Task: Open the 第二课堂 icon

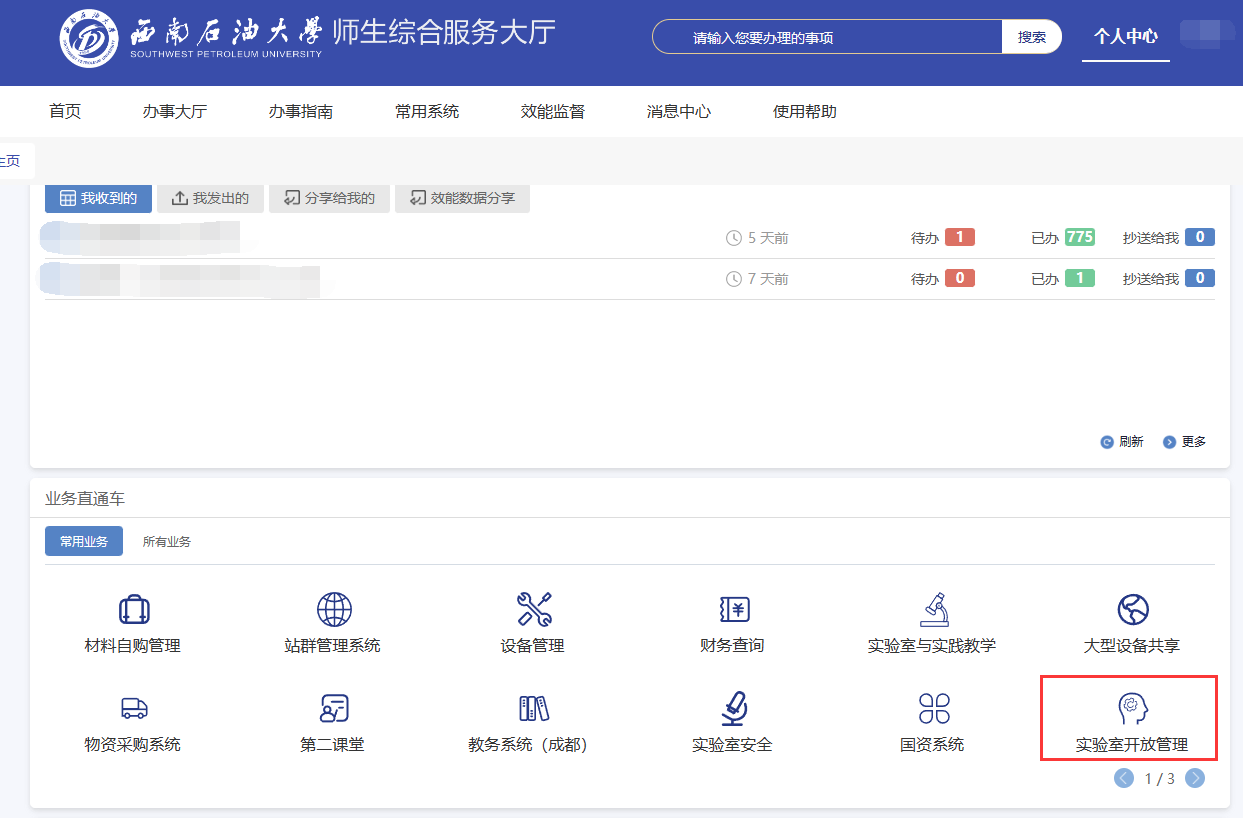Action: 333,708
